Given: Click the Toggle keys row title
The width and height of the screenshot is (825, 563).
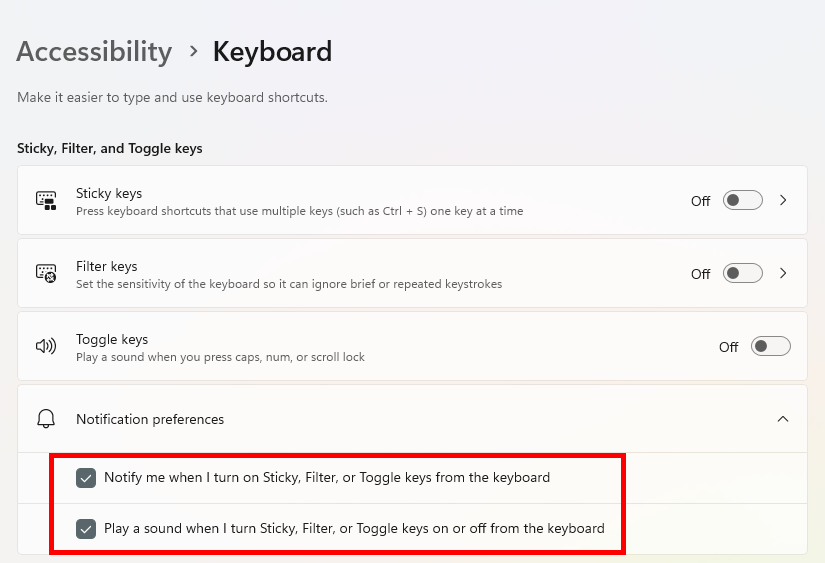Looking at the screenshot, I should (112, 339).
